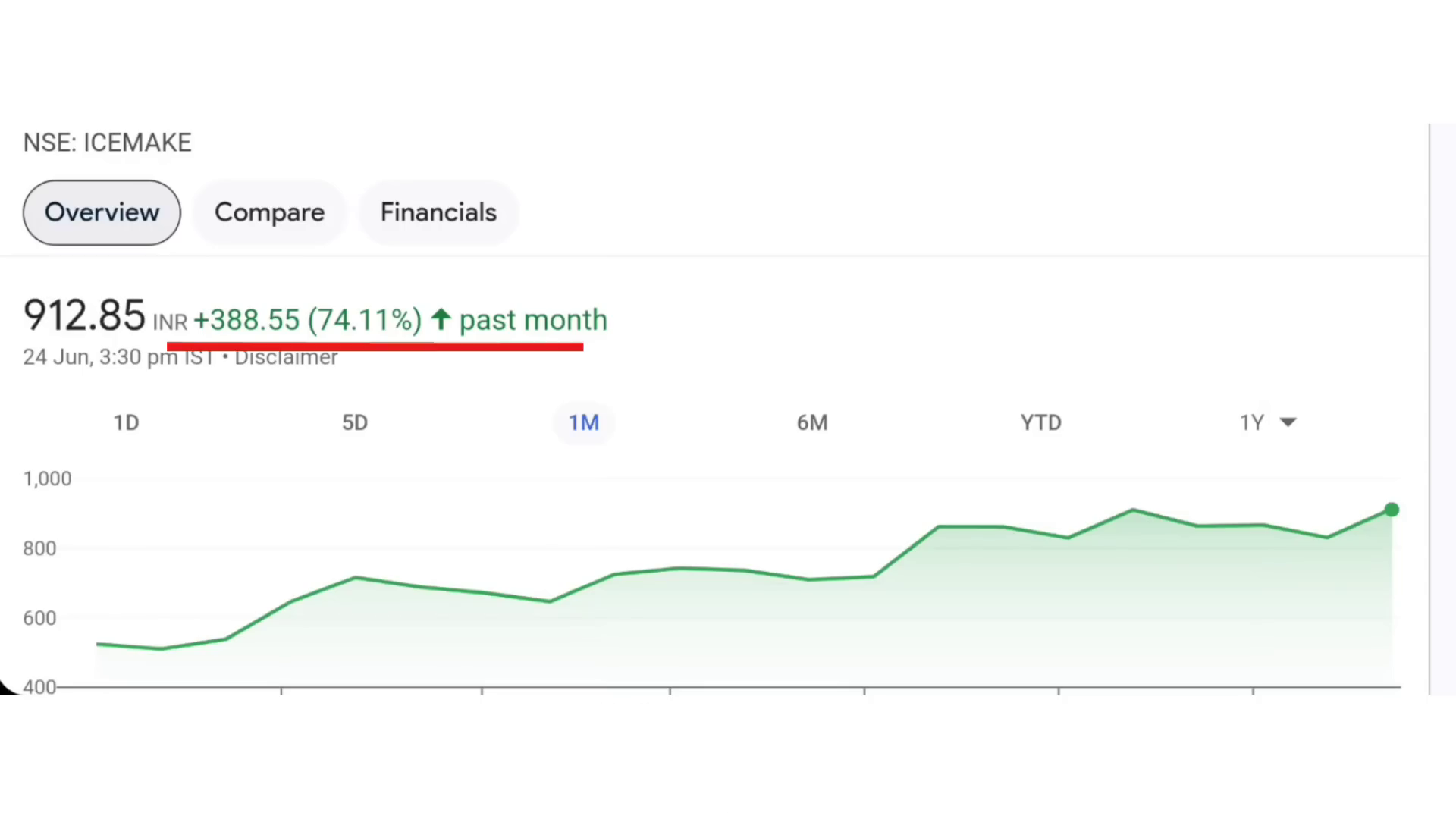Click the 'past month' label
The height and width of the screenshot is (819, 1456).
click(533, 320)
